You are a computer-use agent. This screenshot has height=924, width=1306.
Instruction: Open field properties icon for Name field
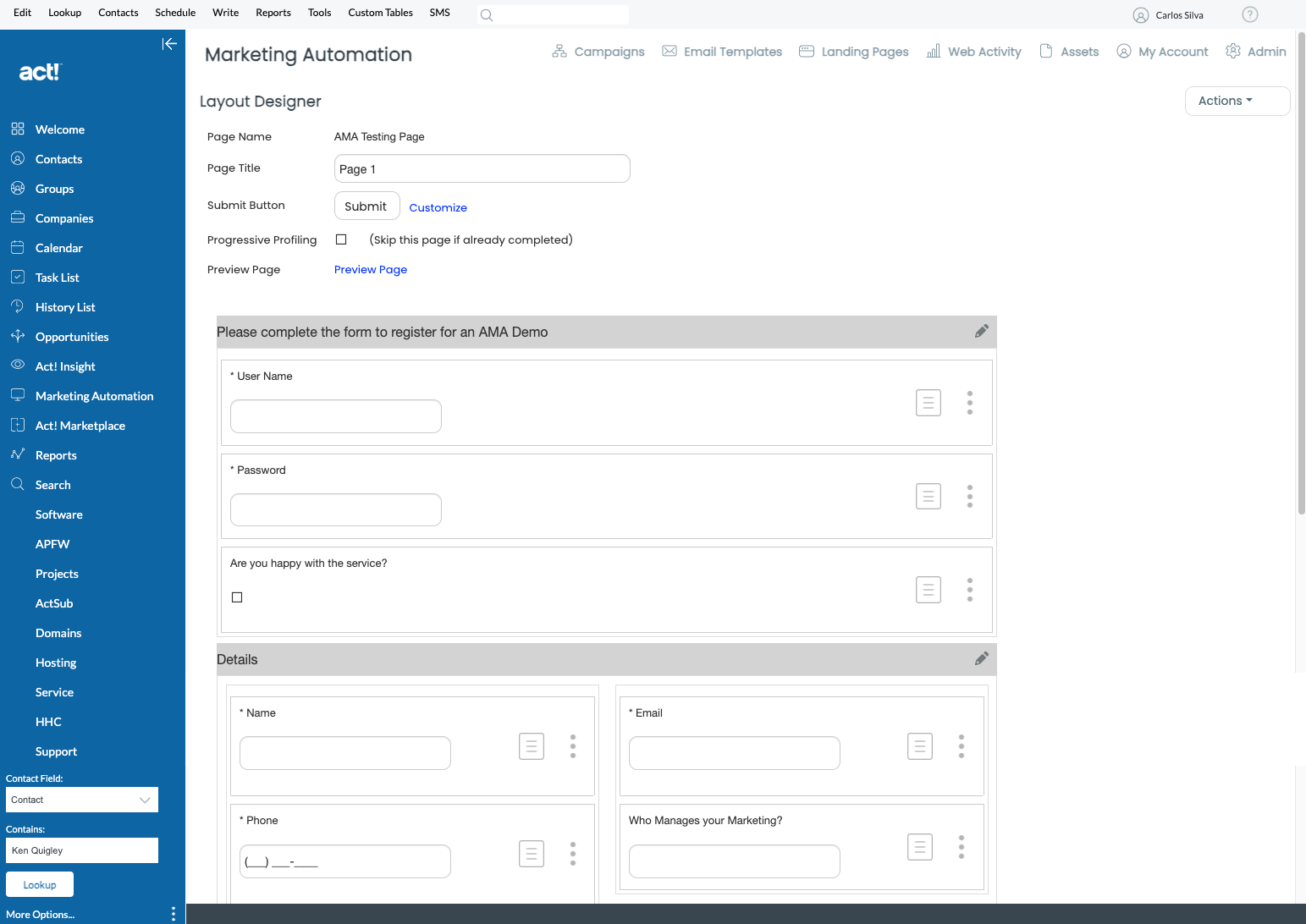[x=532, y=746]
